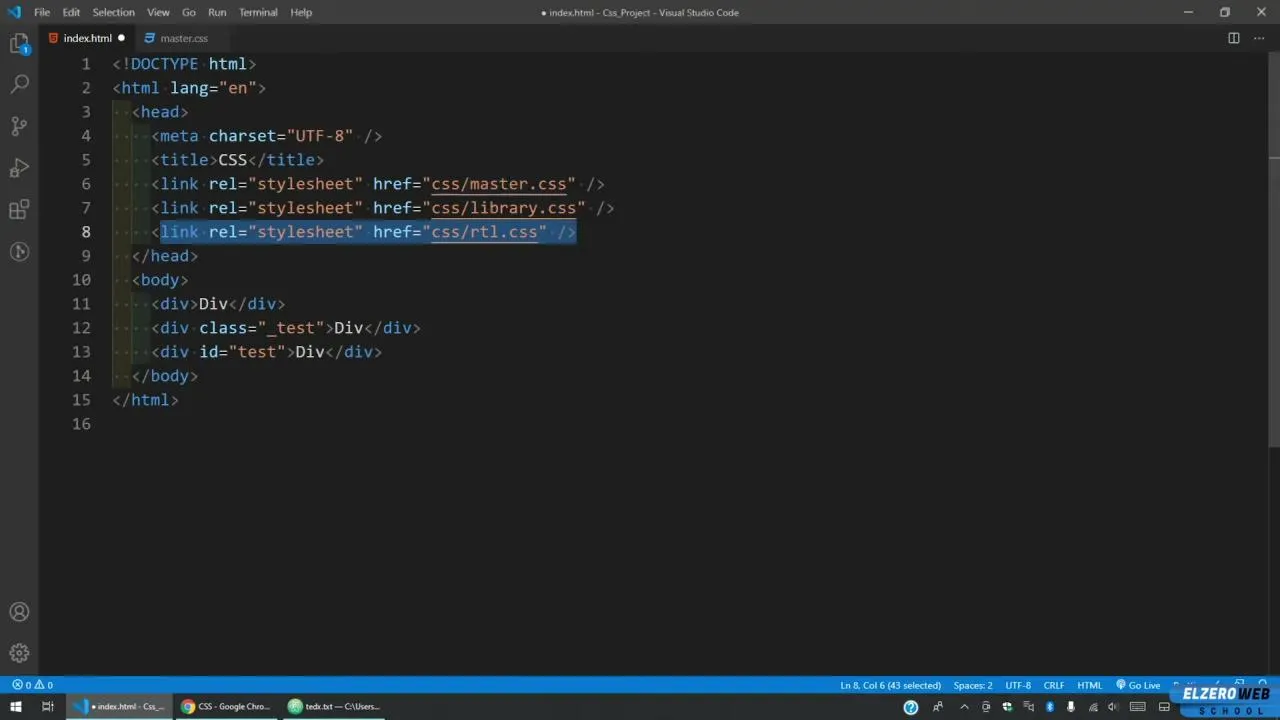Open the People tray icon
Screen dimensions: 1280x720
coord(938,707)
